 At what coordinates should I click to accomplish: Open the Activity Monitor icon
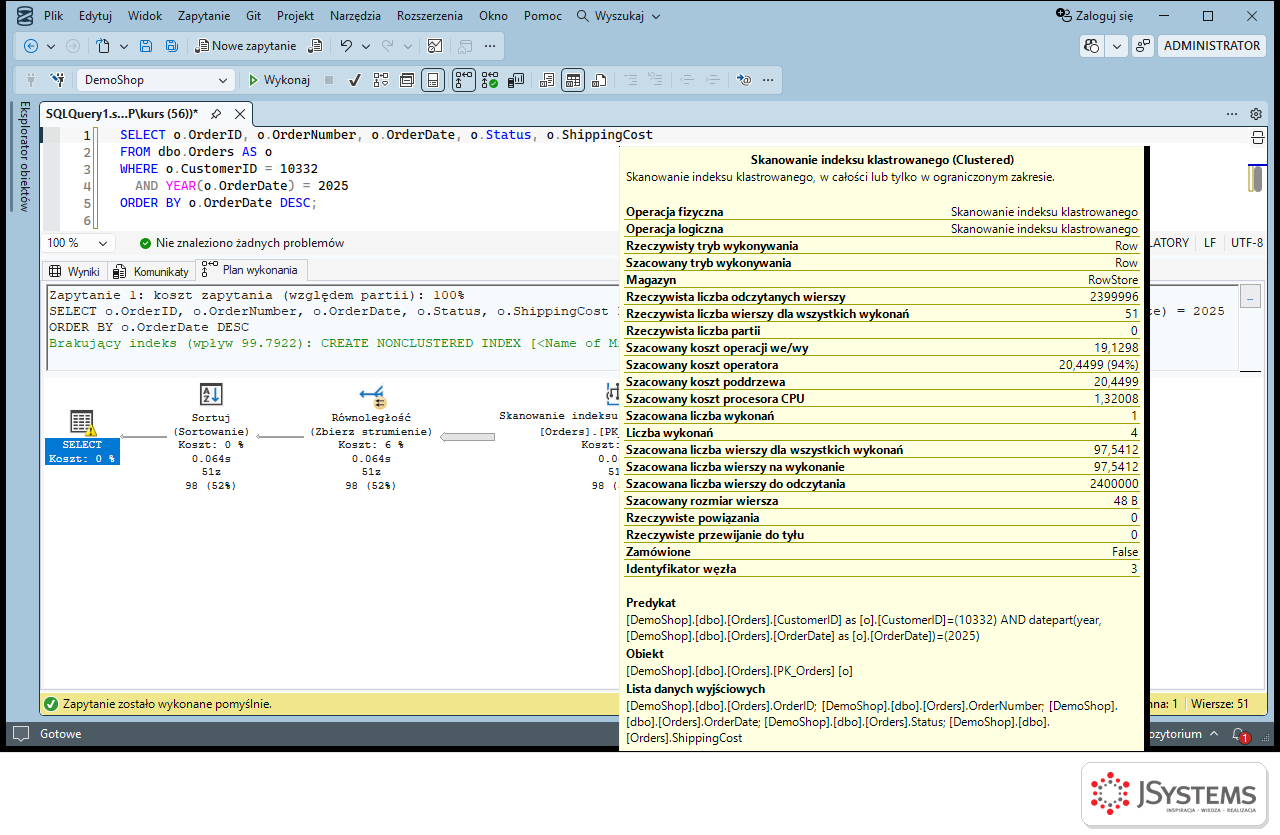[435, 46]
